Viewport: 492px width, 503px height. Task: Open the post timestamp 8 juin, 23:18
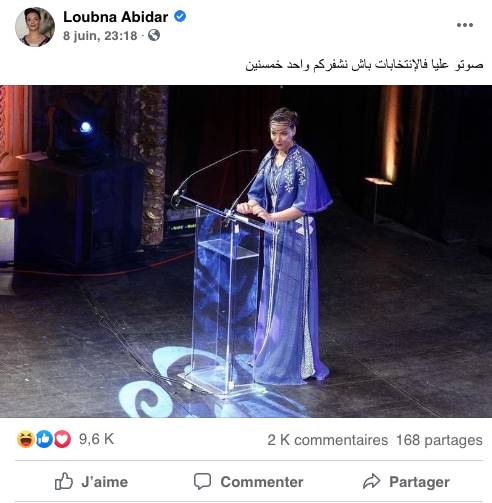click(100, 36)
